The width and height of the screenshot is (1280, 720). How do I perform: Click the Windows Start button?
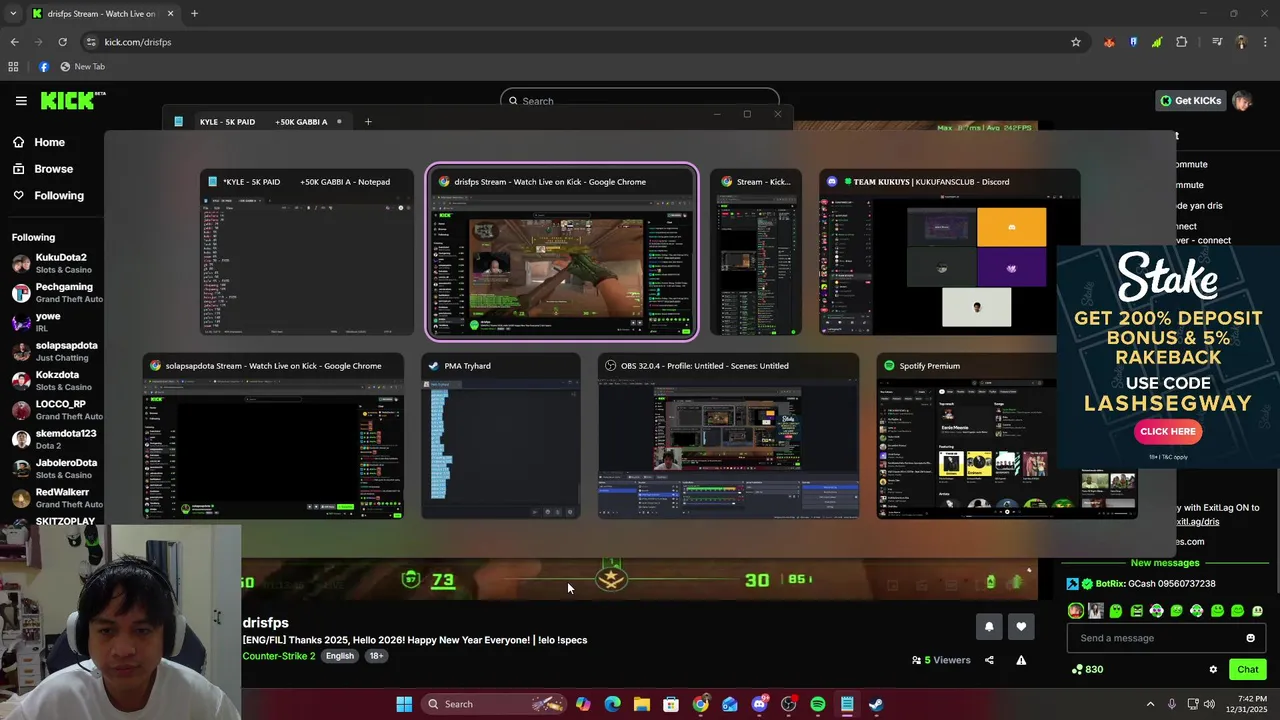[404, 704]
